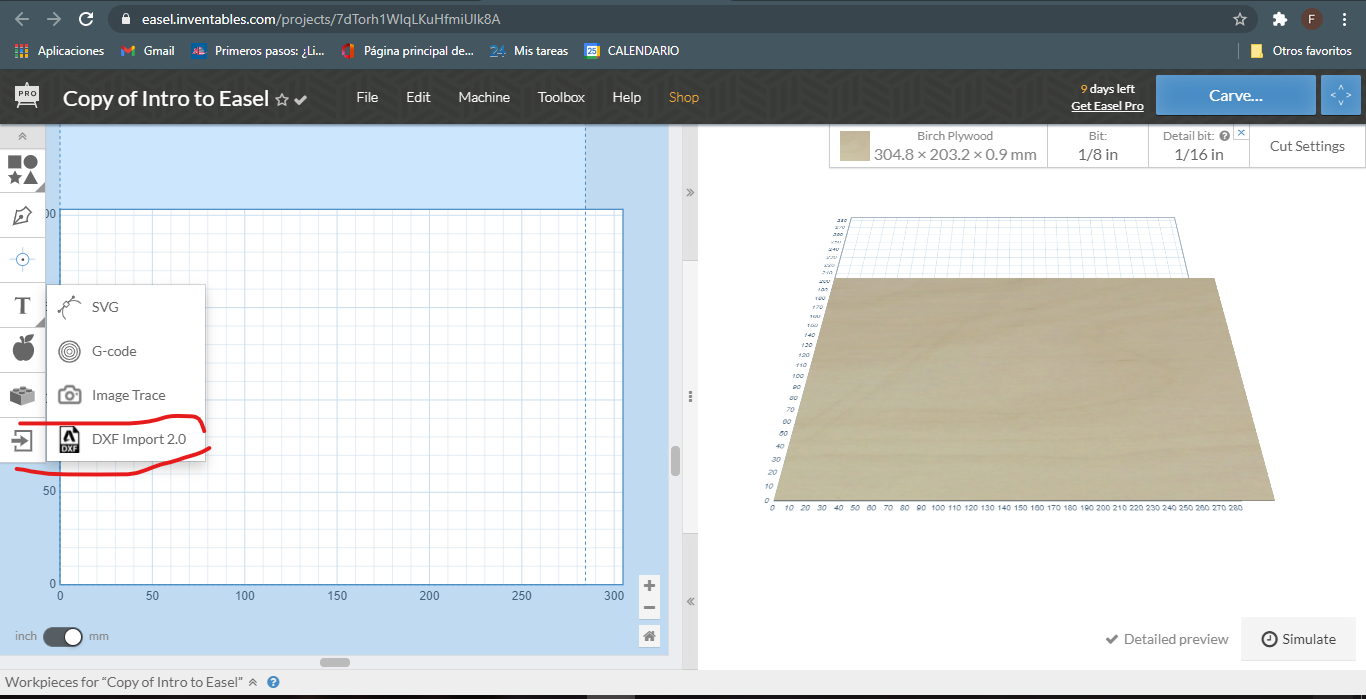Open the File menu
This screenshot has width=1366, height=699.
coord(367,97)
